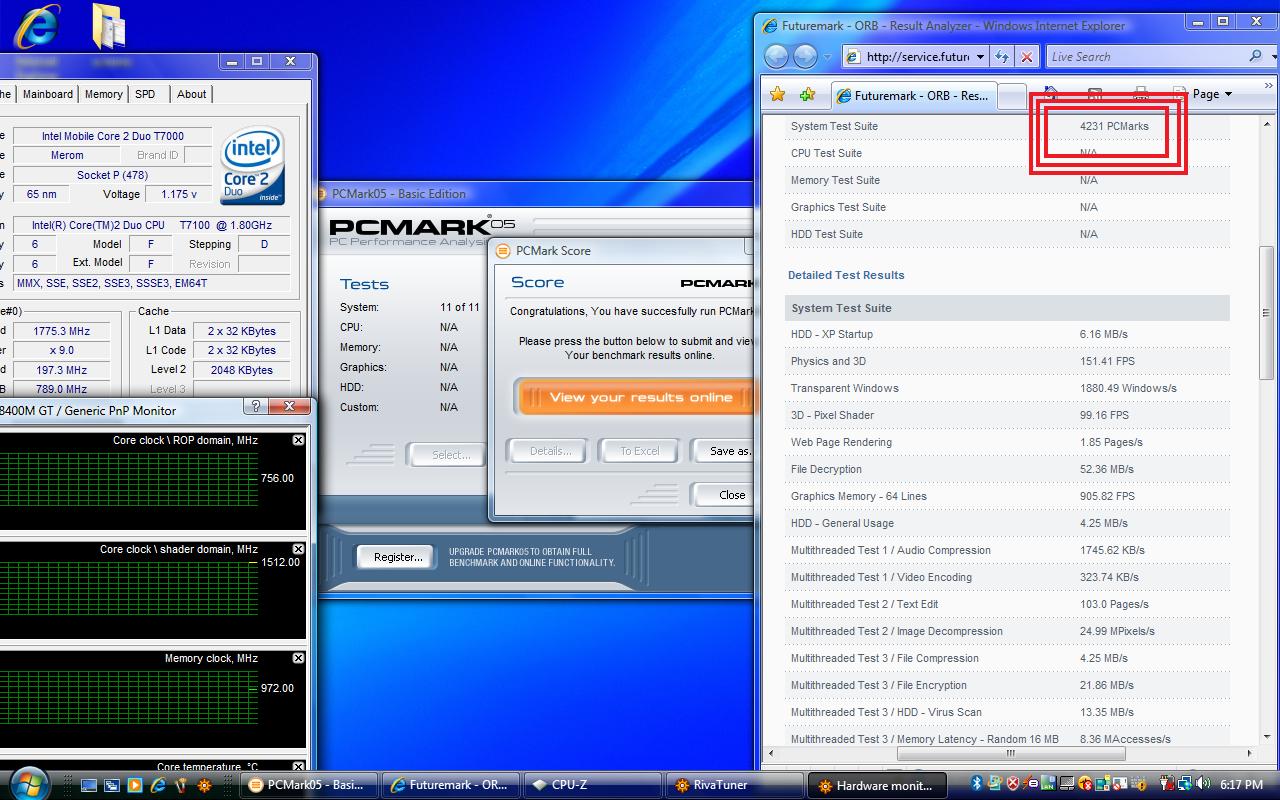The width and height of the screenshot is (1280, 800).
Task: Open the Favorites Center star
Action: point(778,95)
